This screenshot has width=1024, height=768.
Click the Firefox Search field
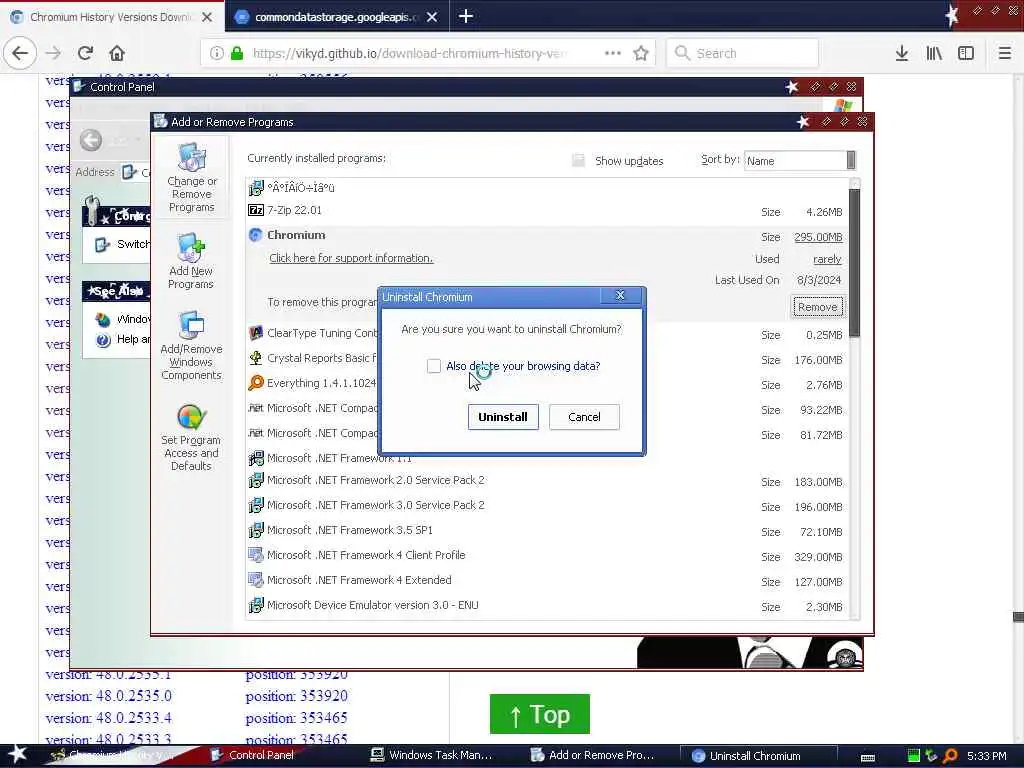coord(743,53)
